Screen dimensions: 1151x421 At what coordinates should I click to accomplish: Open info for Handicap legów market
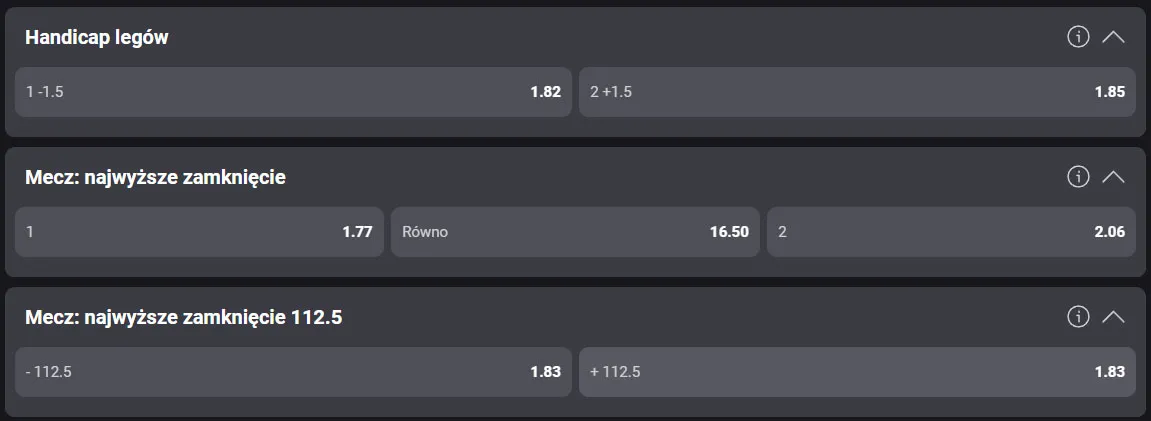pyautogui.click(x=1078, y=37)
